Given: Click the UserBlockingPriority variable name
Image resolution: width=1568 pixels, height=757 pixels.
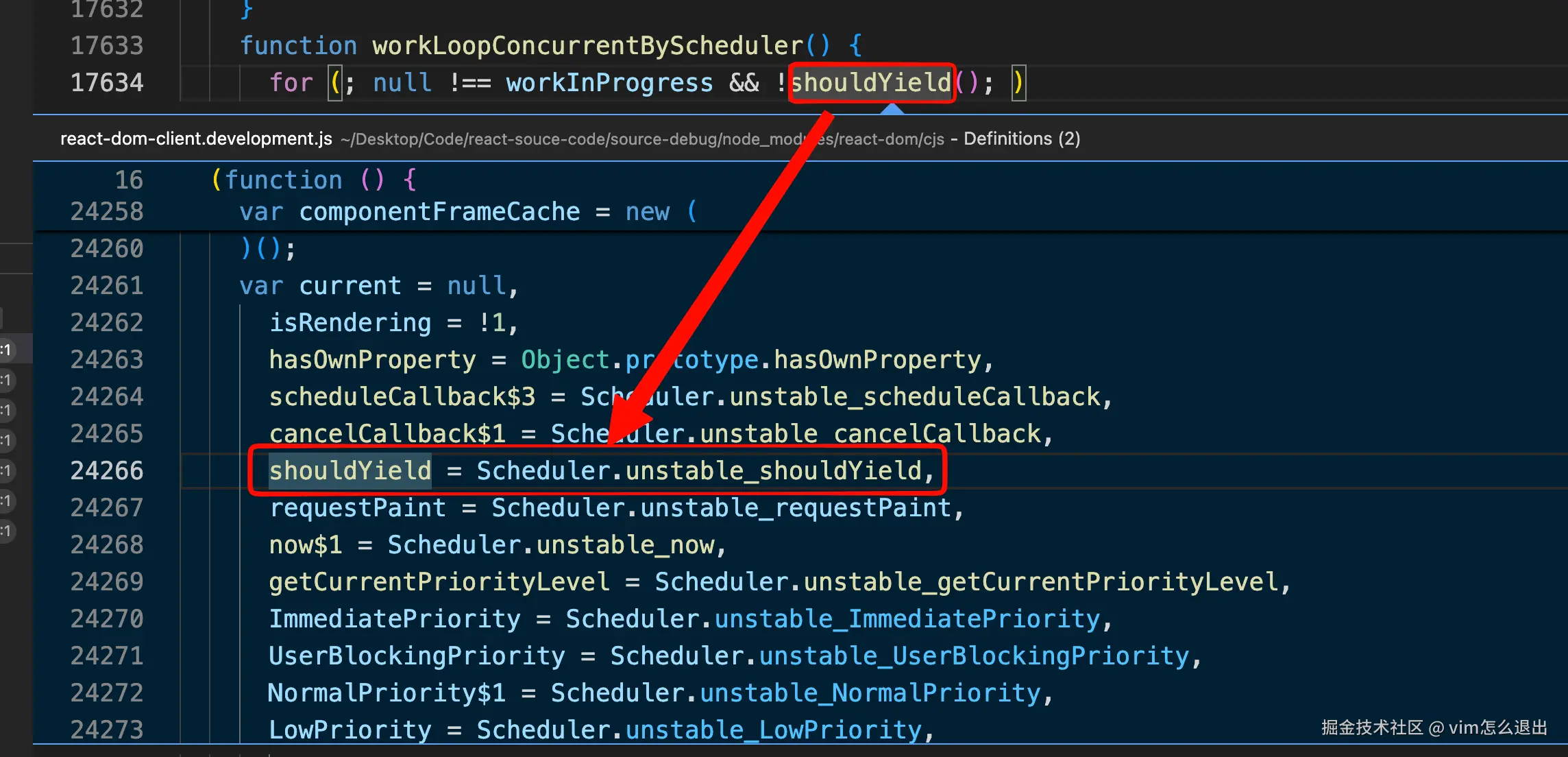Looking at the screenshot, I should tap(417, 656).
